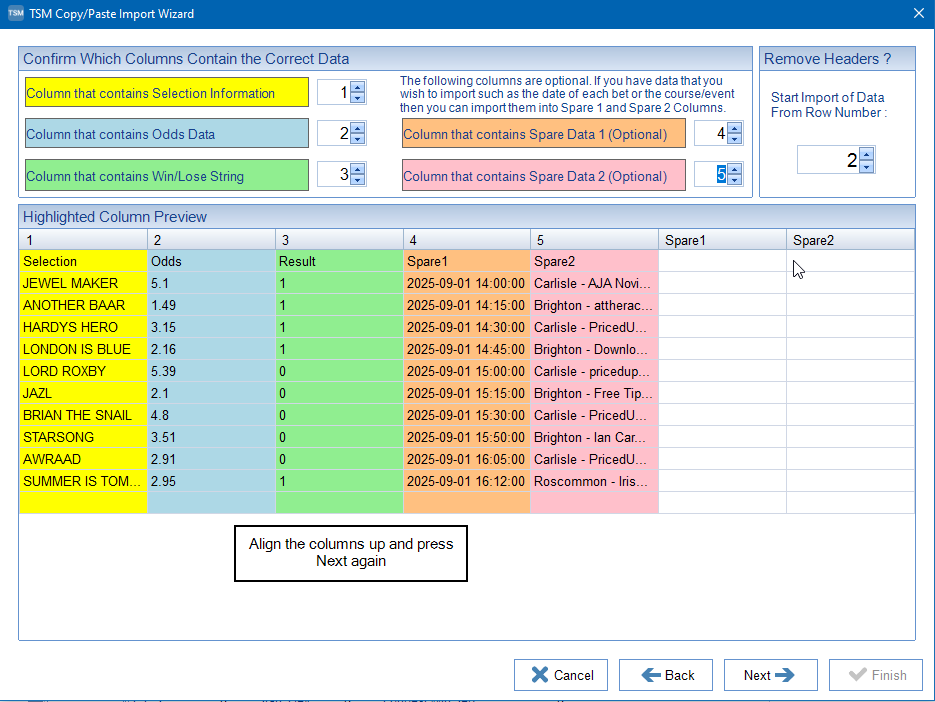Click the start row number input field

pyautogui.click(x=828, y=160)
